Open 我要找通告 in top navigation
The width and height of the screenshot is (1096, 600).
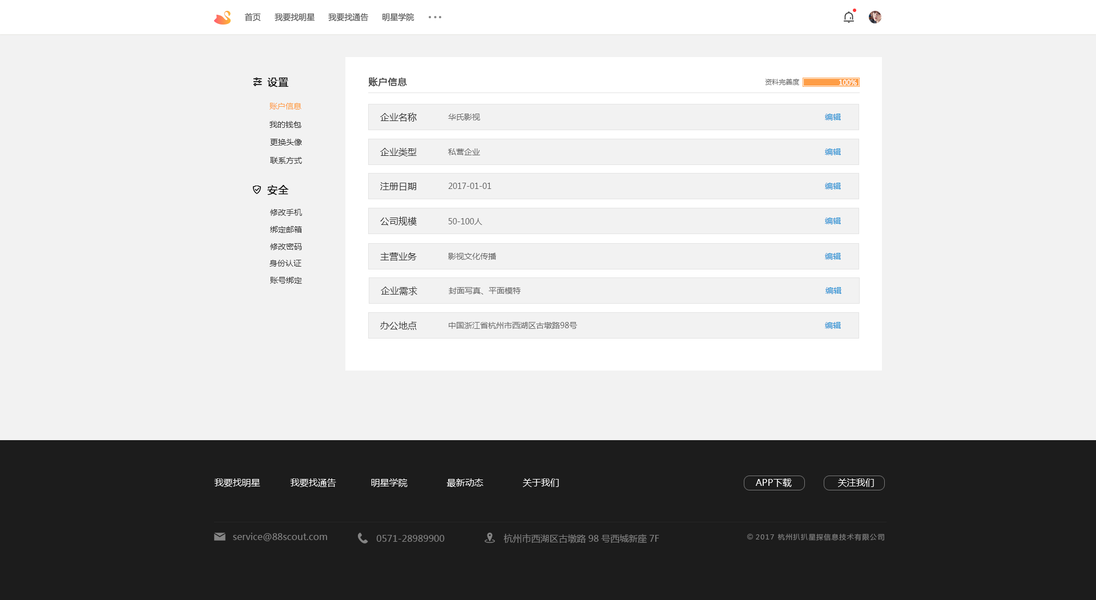(x=348, y=17)
